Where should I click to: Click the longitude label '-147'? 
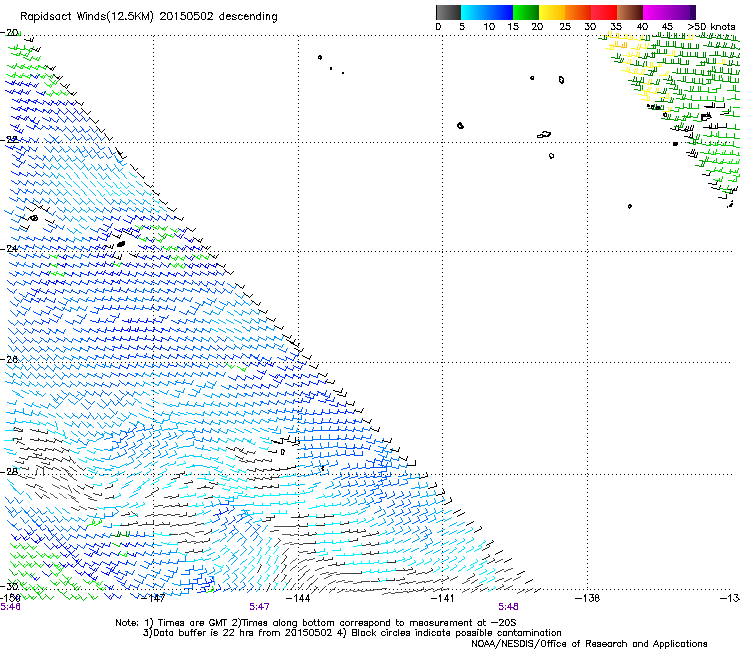pos(154,598)
